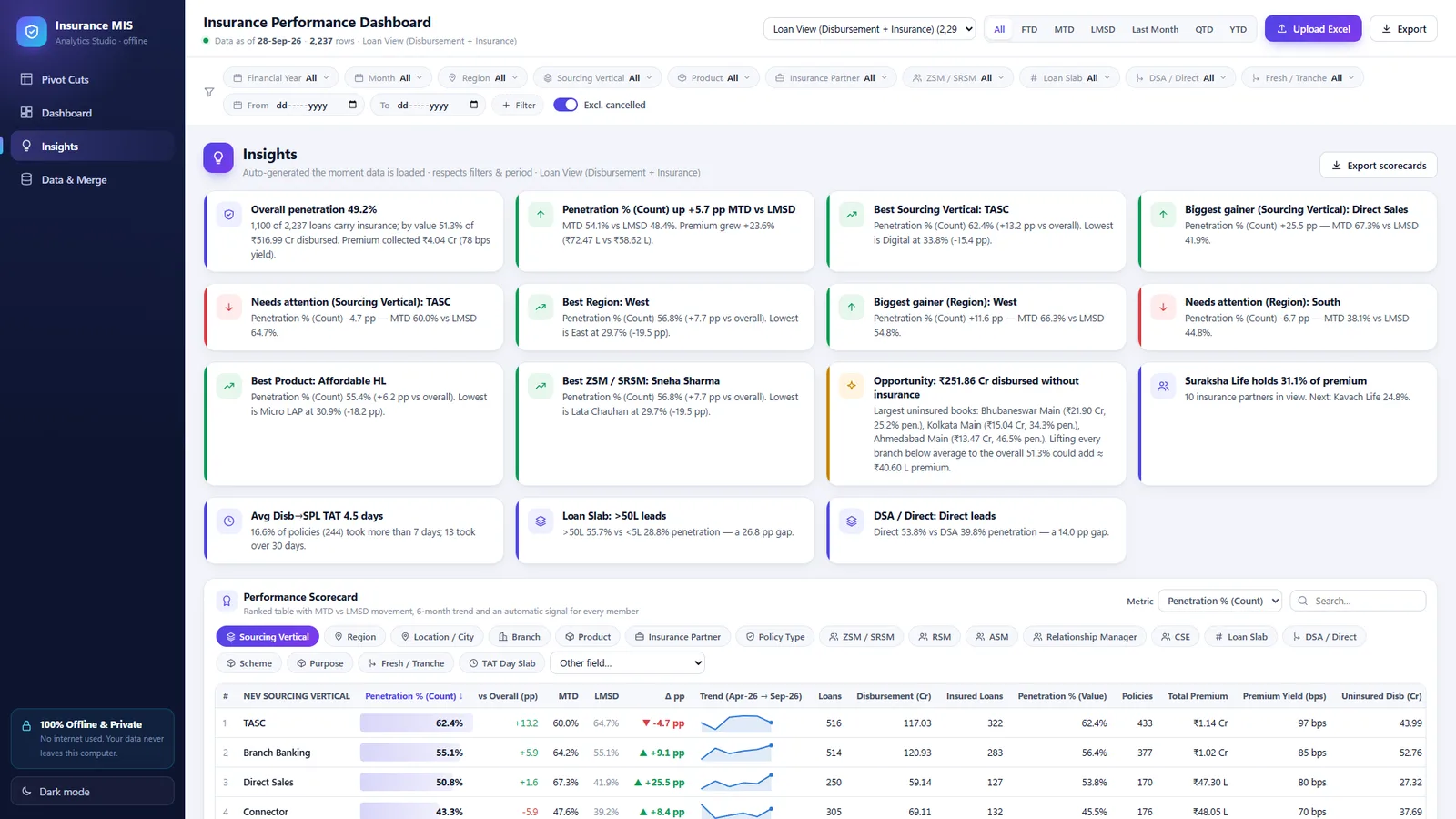Screen dimensions: 1456x819
Task: Click TASC row trend sparkline
Action: tap(737, 723)
